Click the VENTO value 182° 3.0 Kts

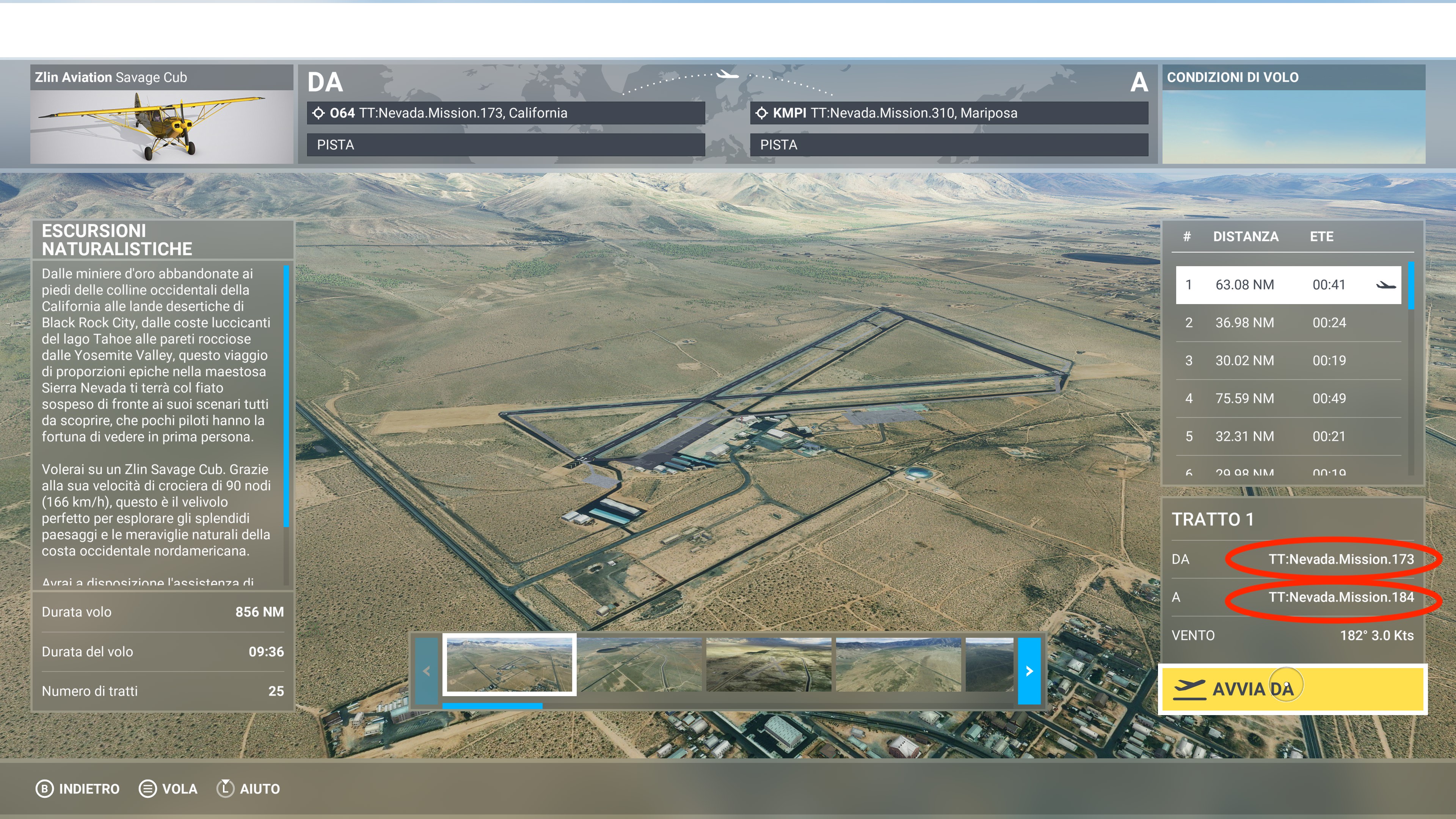[1376, 635]
